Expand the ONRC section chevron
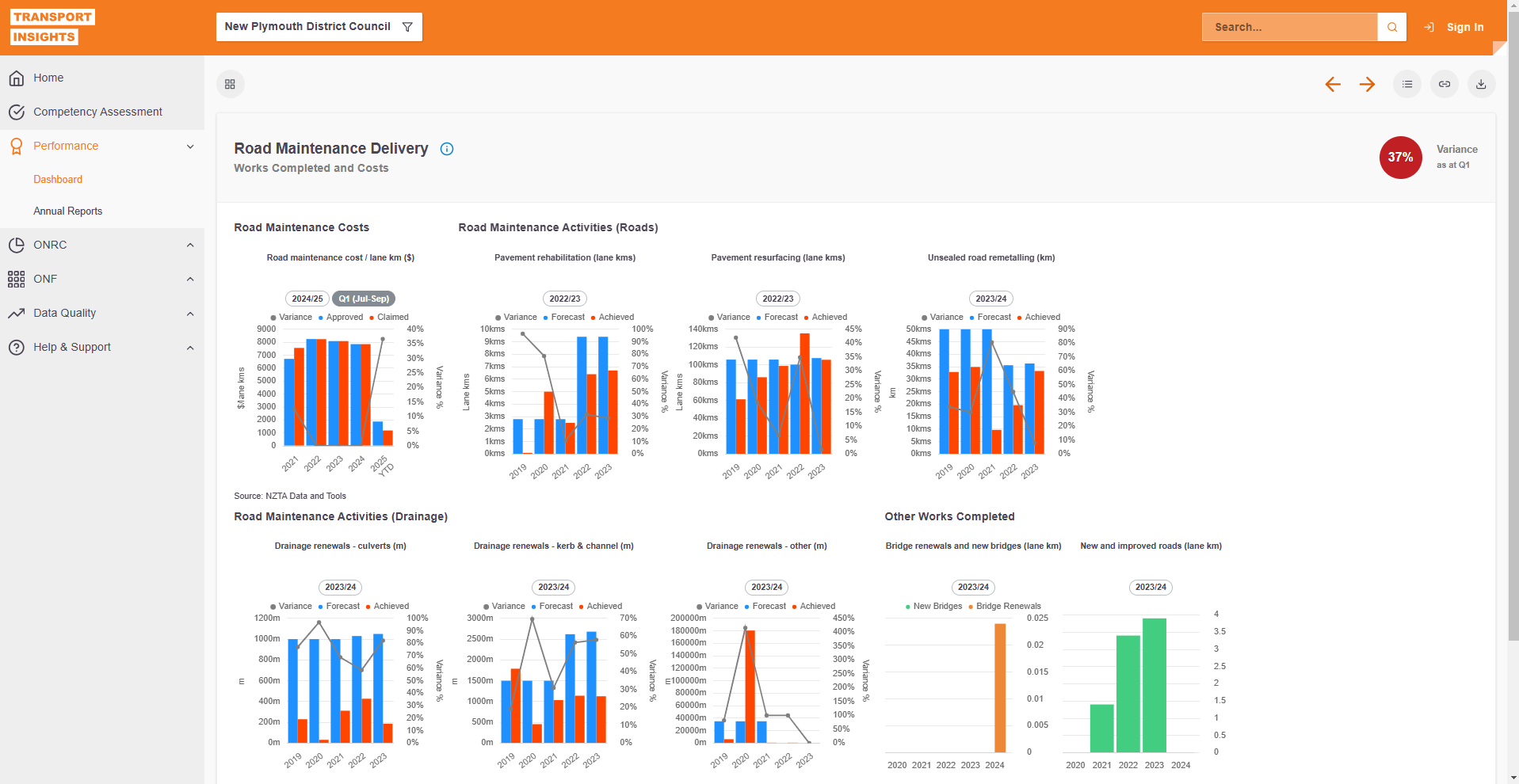This screenshot has width=1519, height=784. pos(190,245)
